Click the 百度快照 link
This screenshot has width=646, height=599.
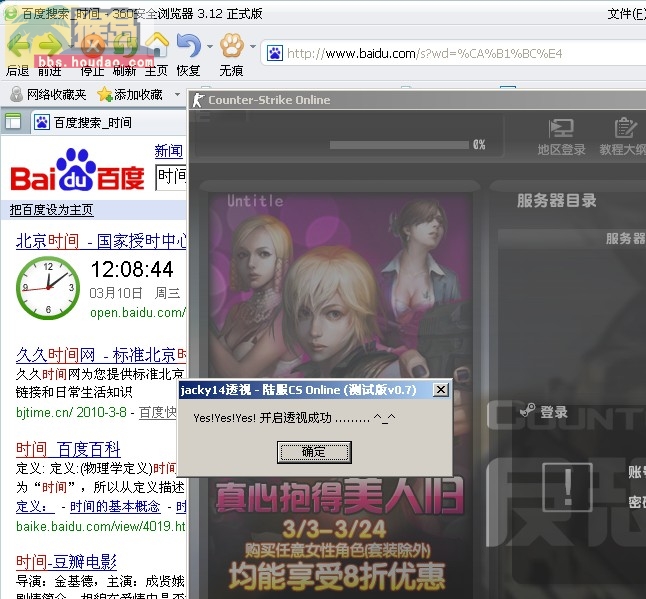tap(158, 412)
